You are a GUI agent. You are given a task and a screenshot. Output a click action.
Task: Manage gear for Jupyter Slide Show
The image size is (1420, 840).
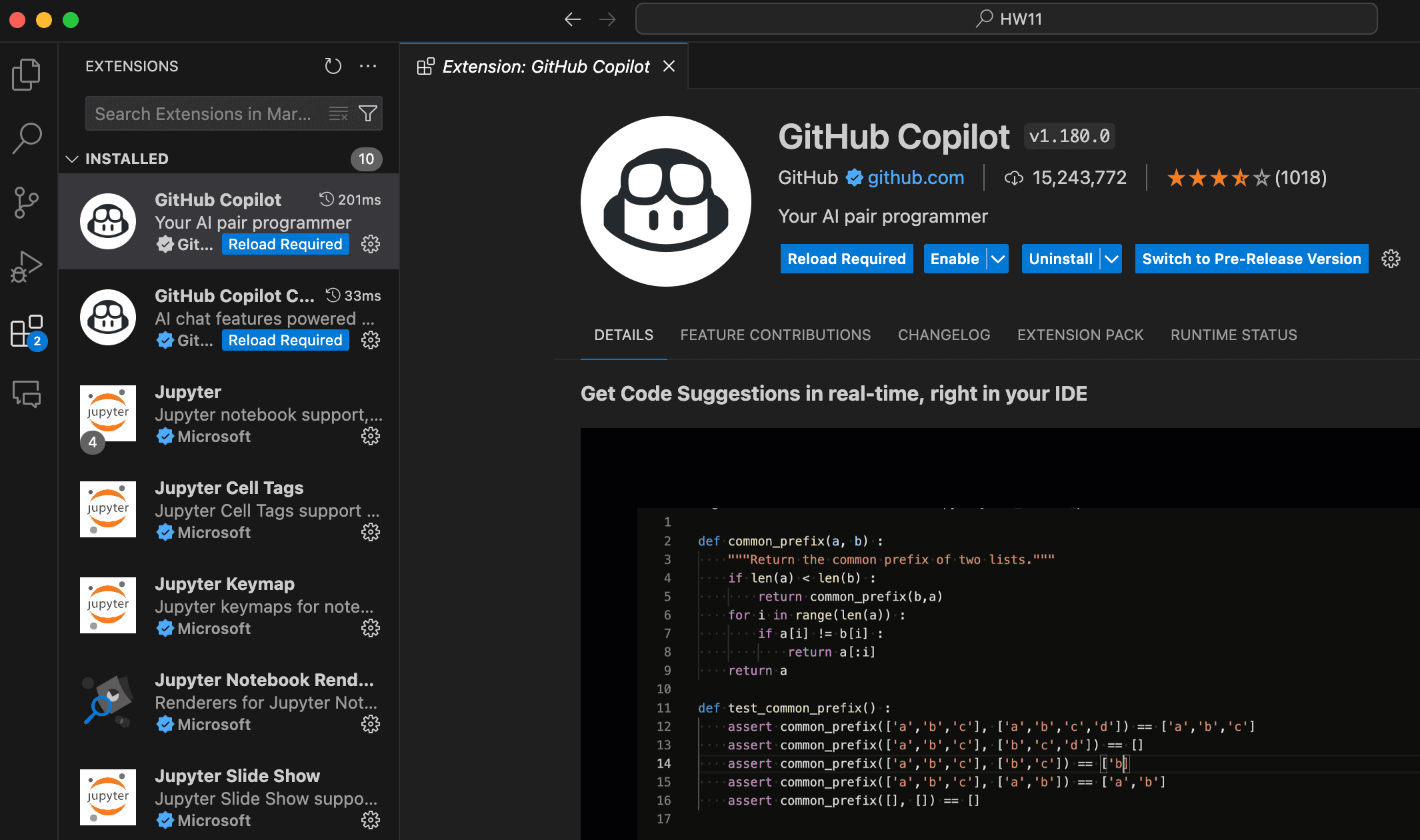coord(371,820)
